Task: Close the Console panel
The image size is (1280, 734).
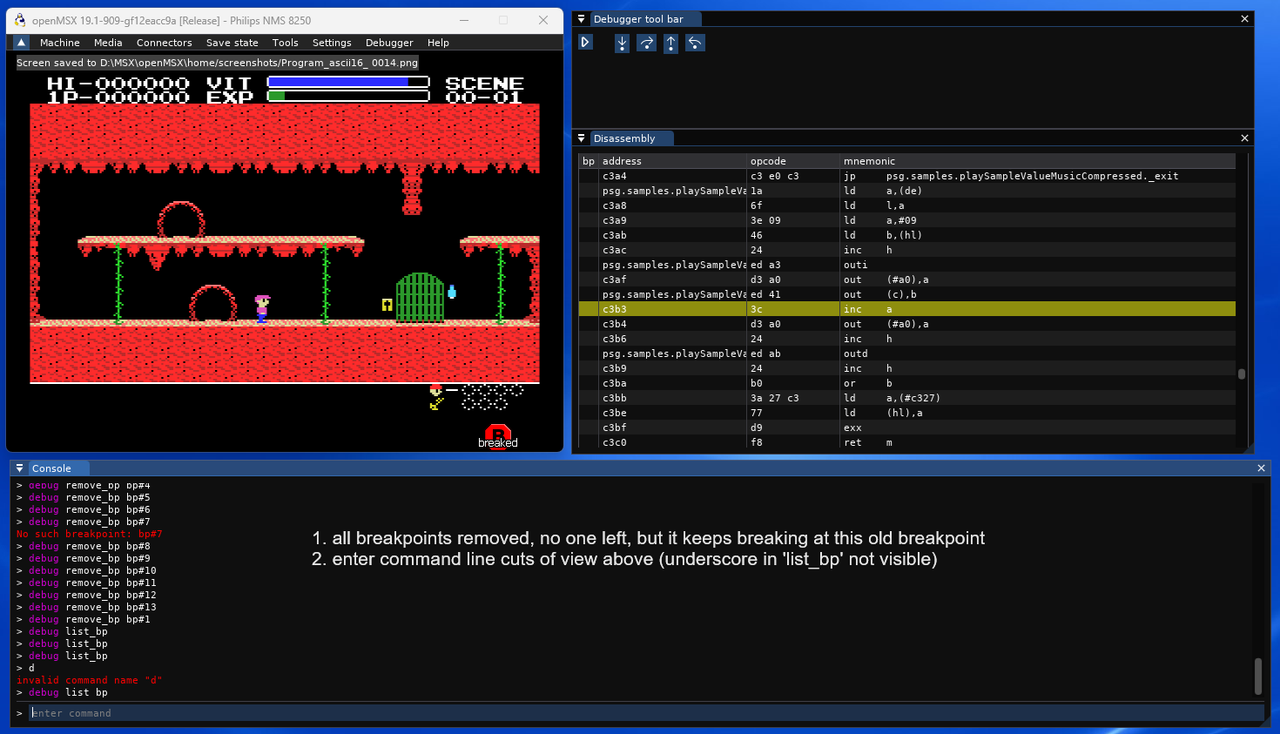Action: click(1260, 468)
